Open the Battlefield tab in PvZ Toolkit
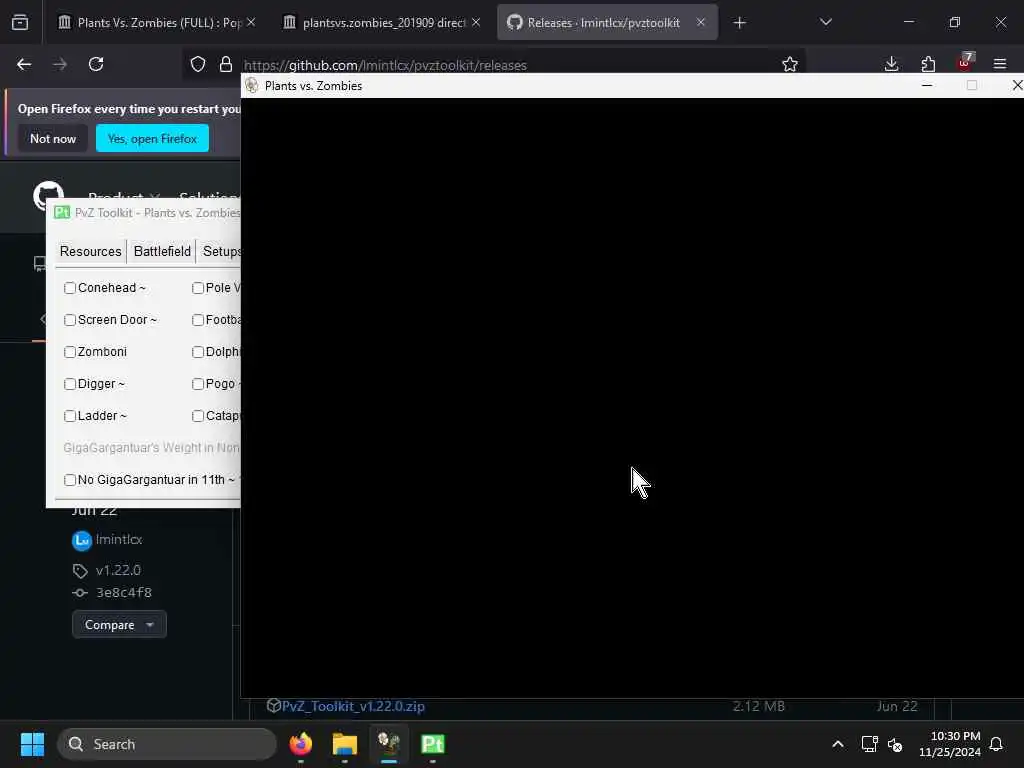Viewport: 1024px width, 768px height. tap(162, 251)
